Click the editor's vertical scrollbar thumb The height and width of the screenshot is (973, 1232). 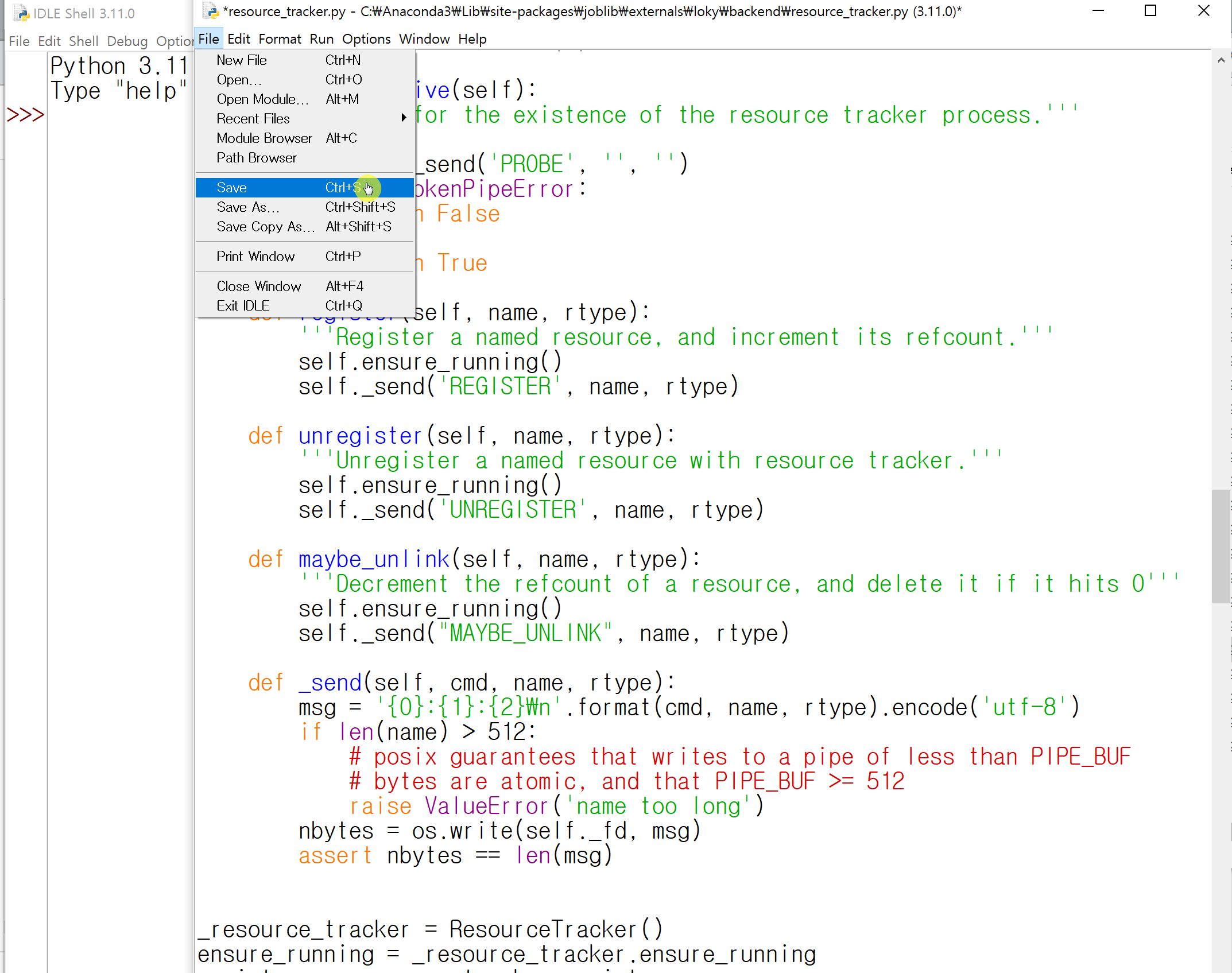pyautogui.click(x=1221, y=545)
